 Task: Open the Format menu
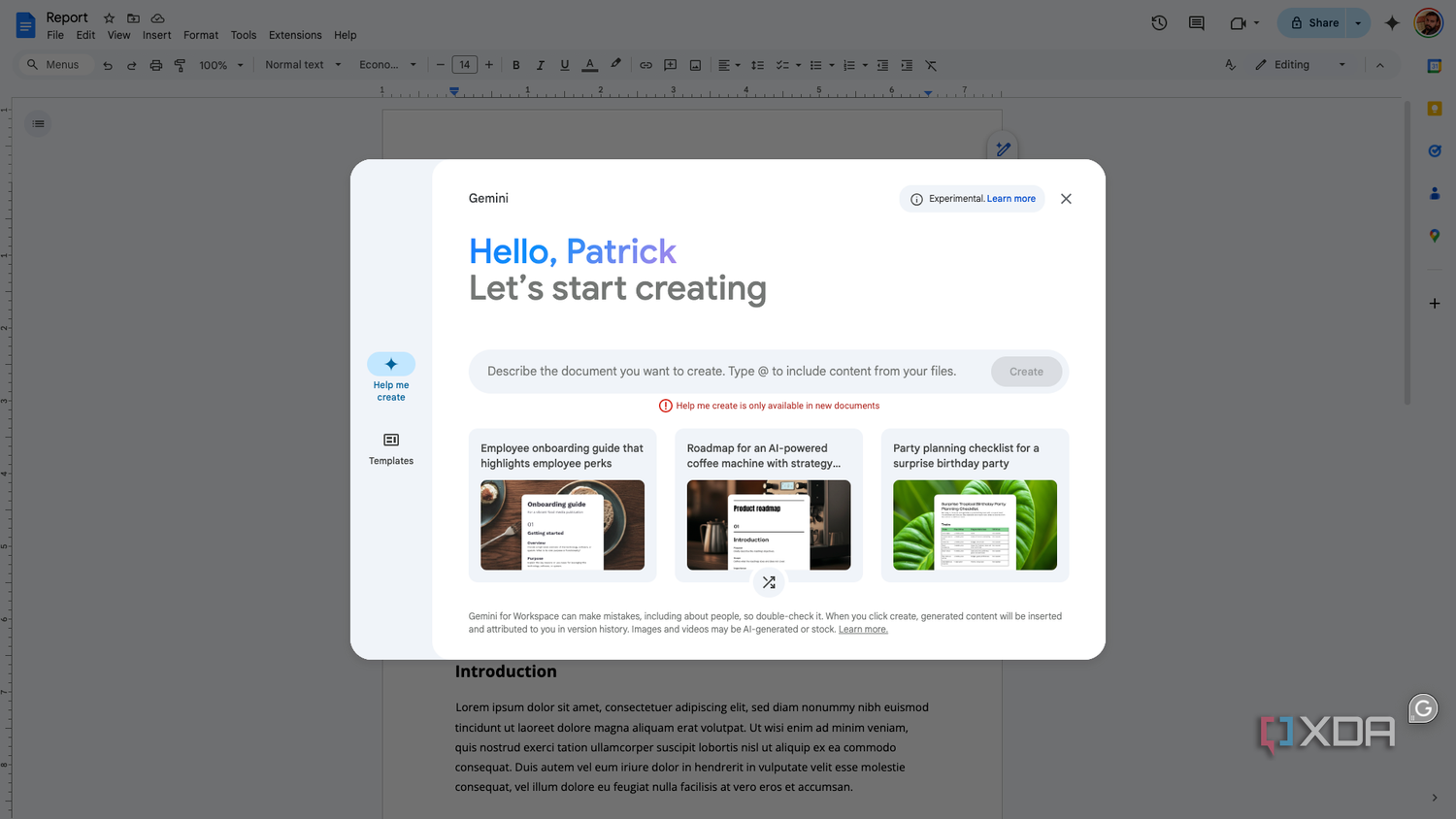[x=201, y=35]
